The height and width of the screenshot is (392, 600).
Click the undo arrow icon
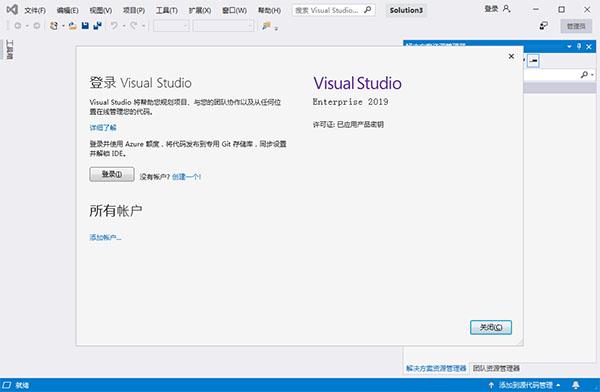114,26
